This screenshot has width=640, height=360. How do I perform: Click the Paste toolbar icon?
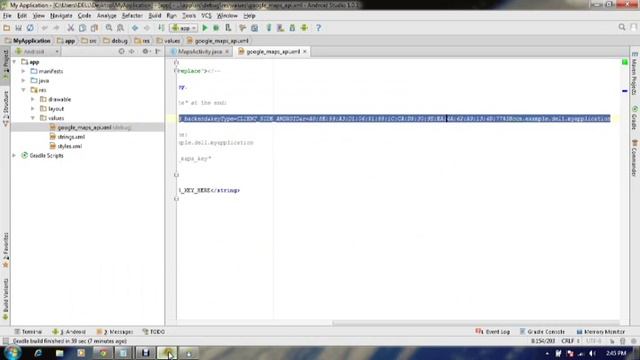94,28
